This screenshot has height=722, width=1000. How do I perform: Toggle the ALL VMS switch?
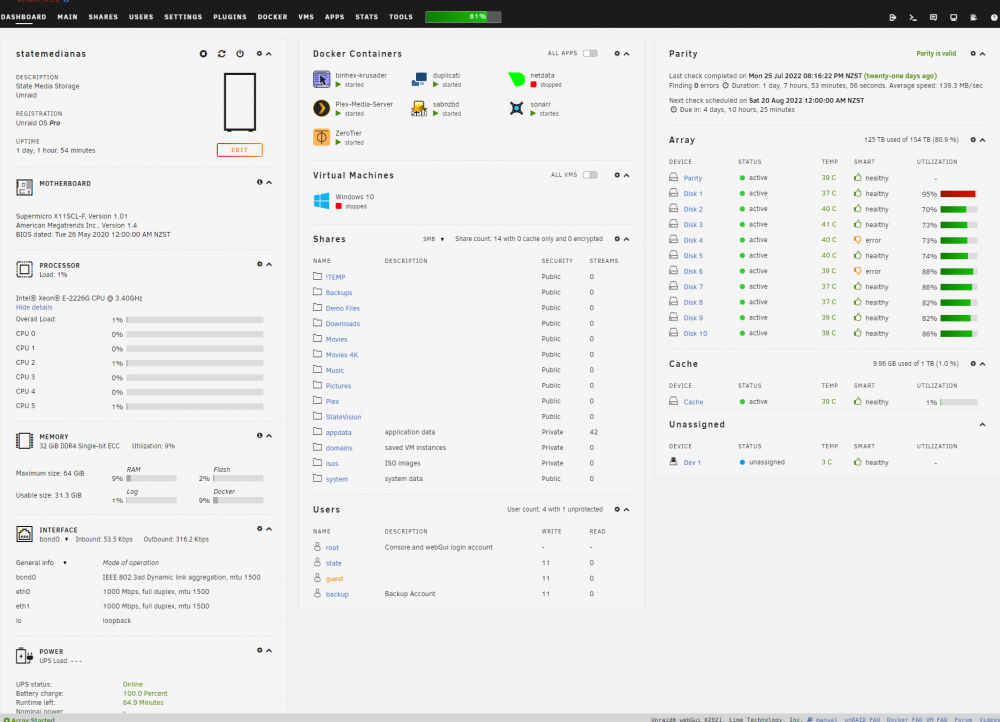coord(590,175)
